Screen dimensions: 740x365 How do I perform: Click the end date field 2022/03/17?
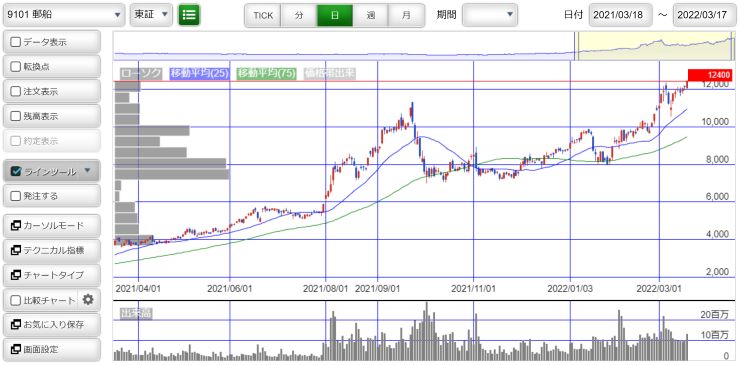tap(705, 15)
